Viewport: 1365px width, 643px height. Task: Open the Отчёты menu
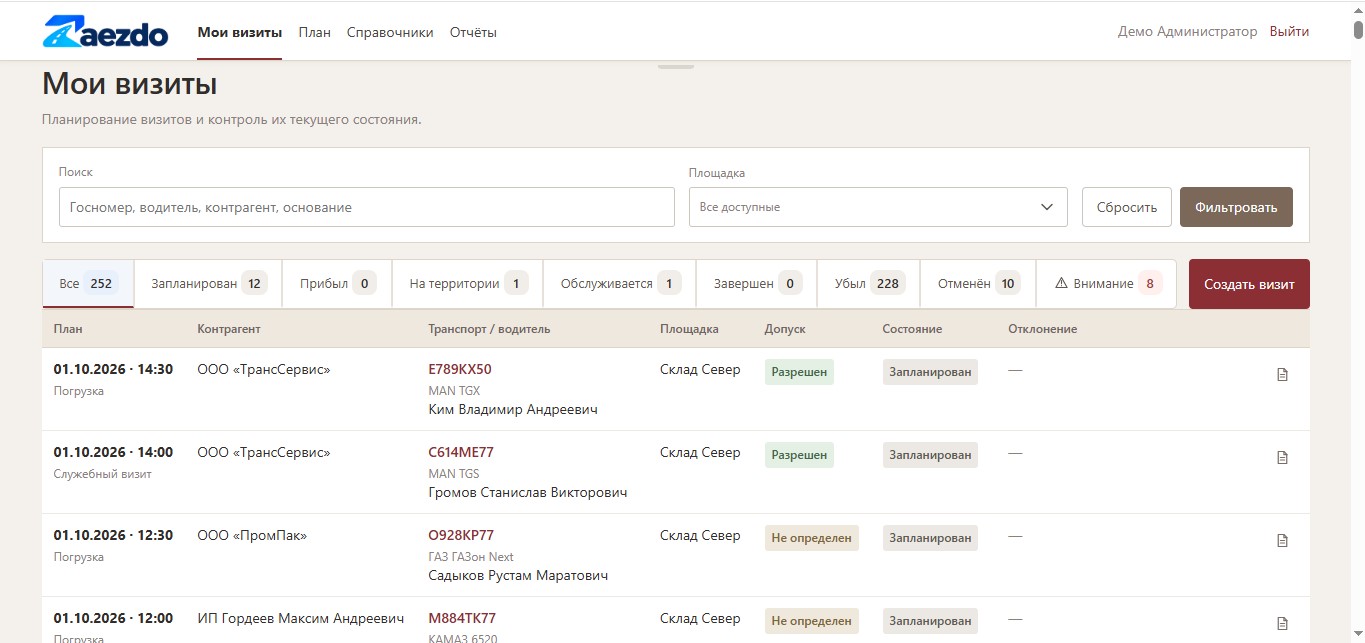point(473,32)
